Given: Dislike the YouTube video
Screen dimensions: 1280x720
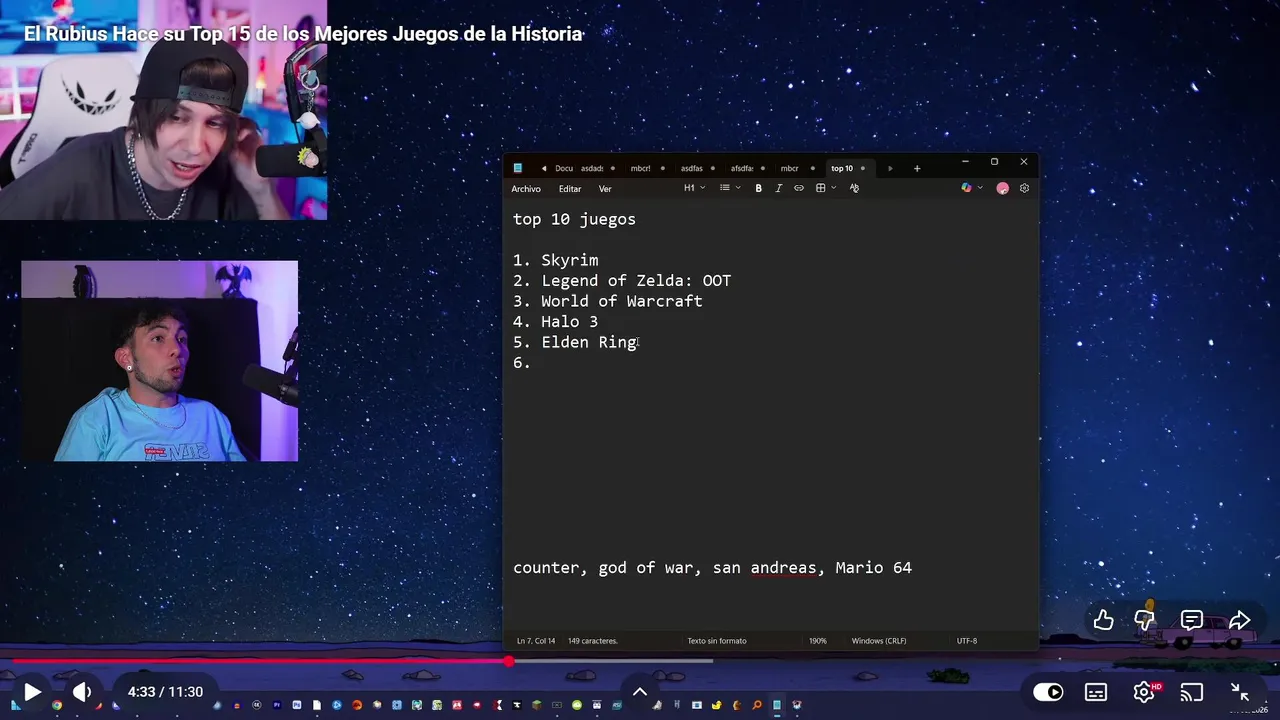Looking at the screenshot, I should (x=1145, y=620).
